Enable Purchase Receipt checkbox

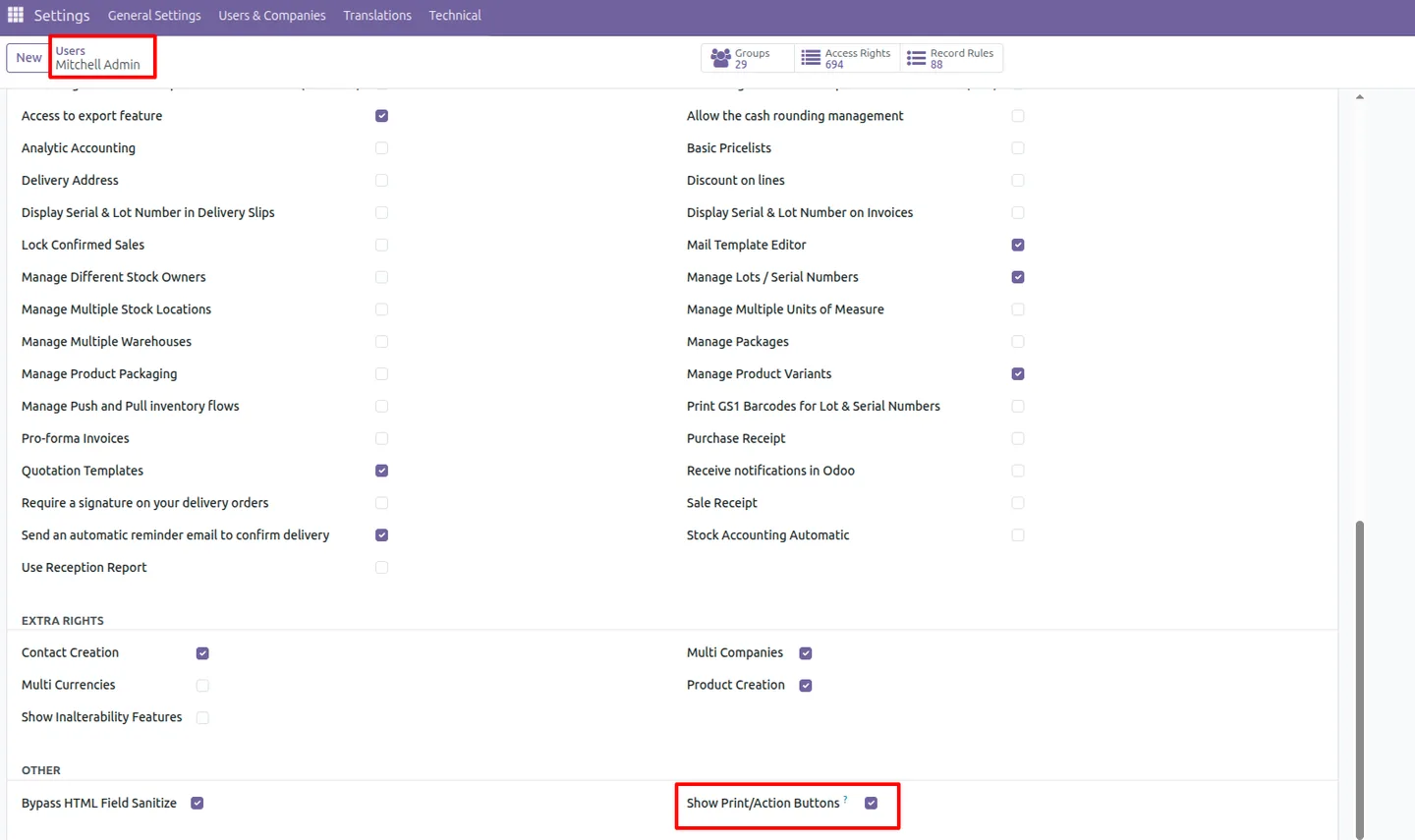(x=1018, y=439)
